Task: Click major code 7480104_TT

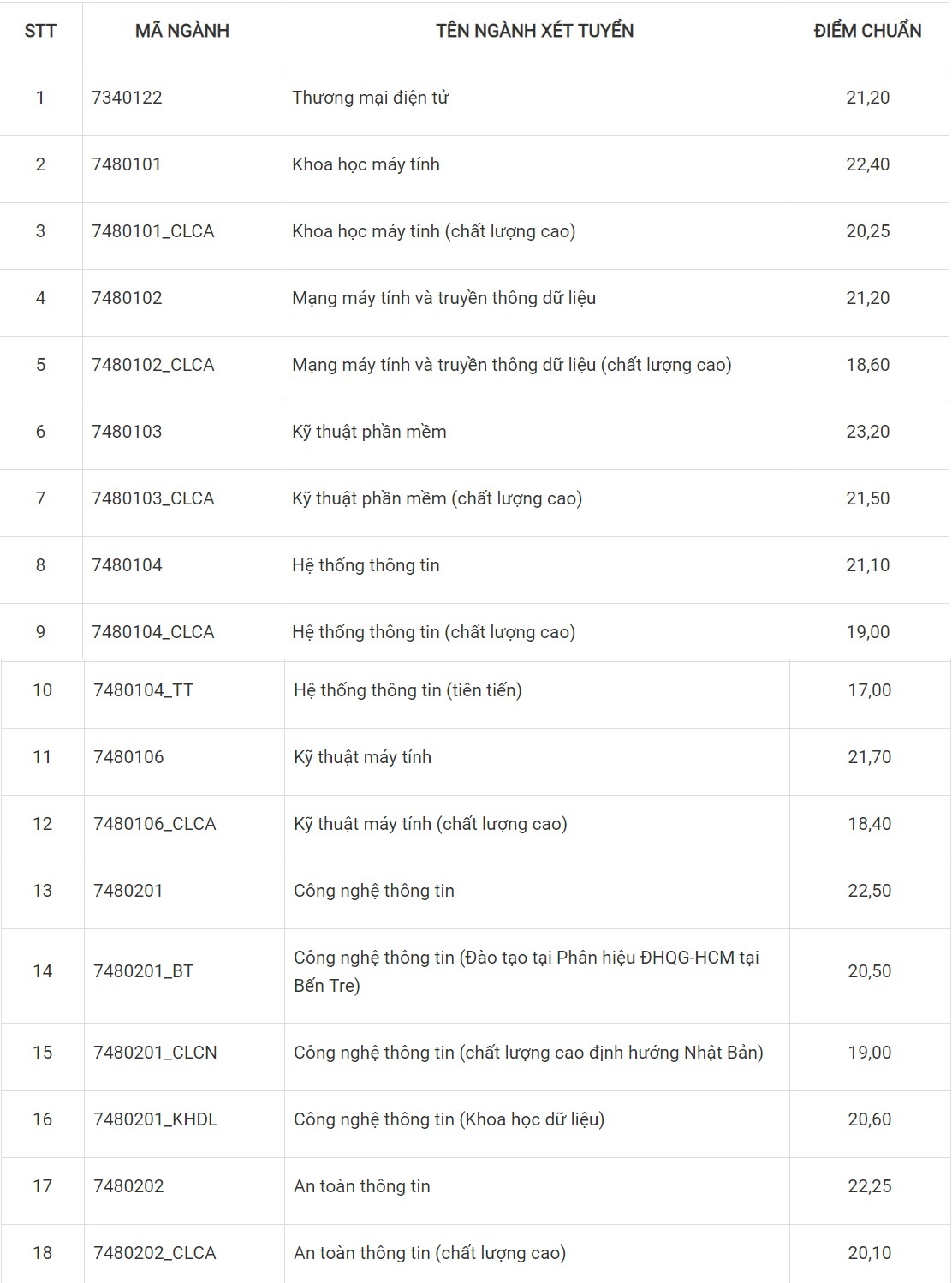Action: tap(143, 690)
